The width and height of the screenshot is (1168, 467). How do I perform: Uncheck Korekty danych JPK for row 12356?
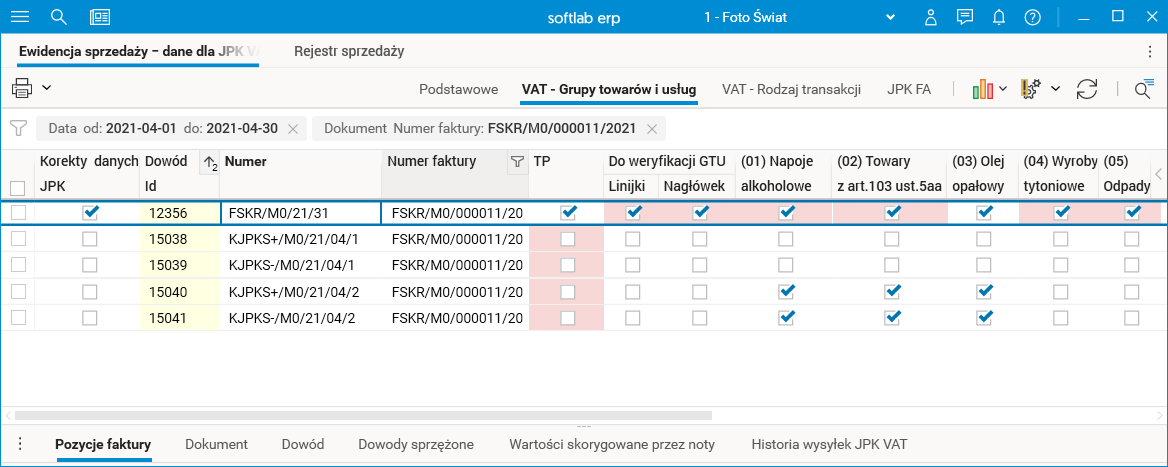coord(90,212)
